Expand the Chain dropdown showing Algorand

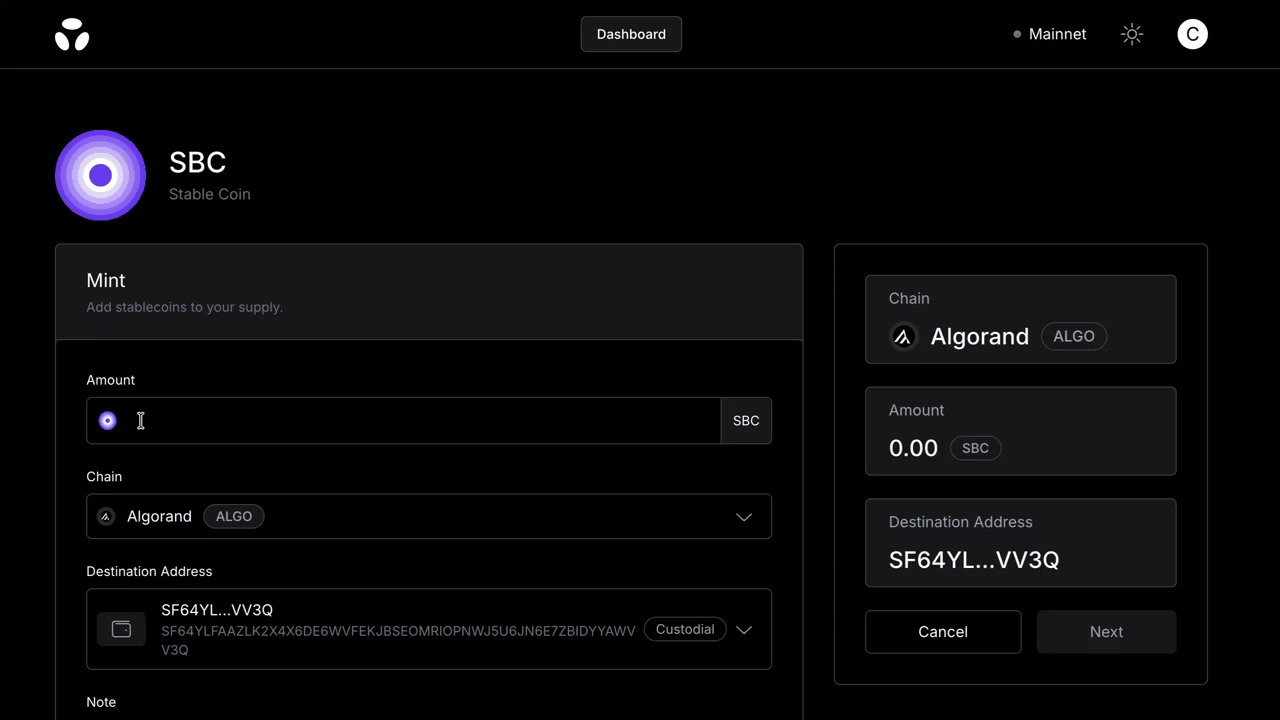(744, 516)
